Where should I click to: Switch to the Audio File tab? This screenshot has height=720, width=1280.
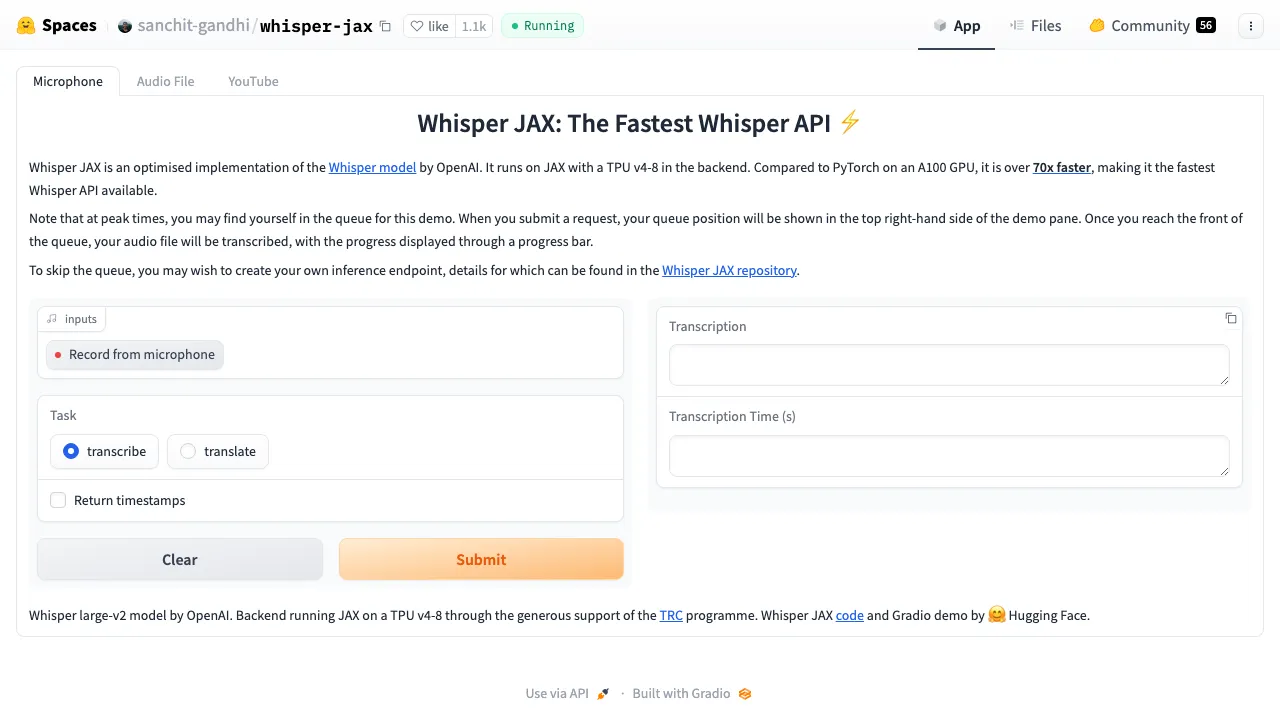165,81
